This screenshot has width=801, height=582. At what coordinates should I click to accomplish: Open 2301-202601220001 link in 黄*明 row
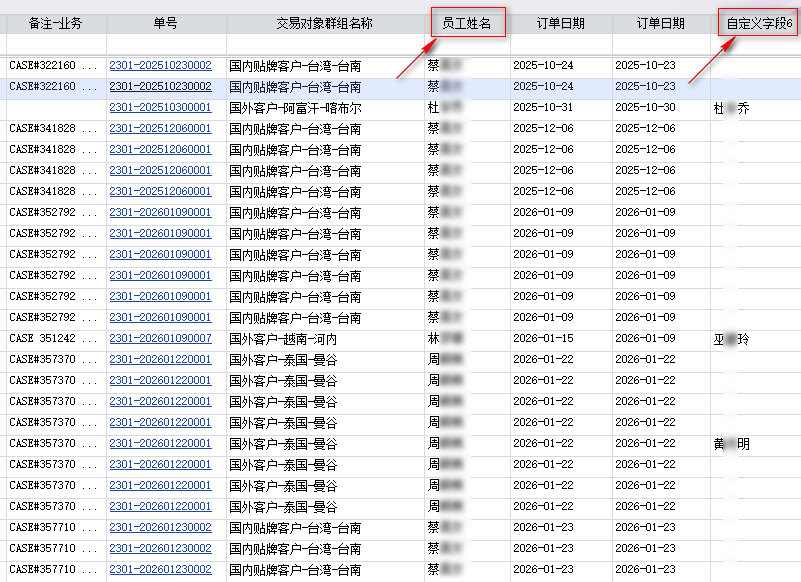[x=160, y=444]
